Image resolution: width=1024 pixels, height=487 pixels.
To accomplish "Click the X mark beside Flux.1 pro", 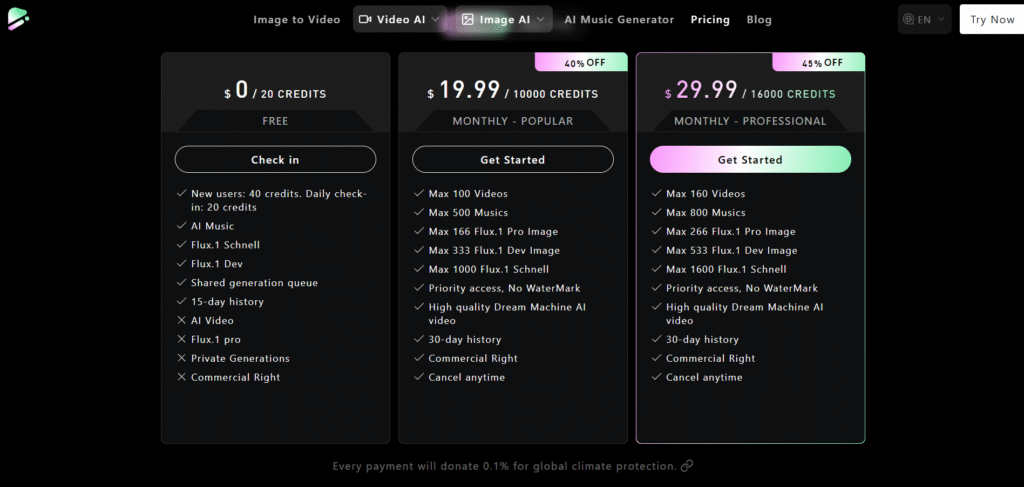I will 182,339.
